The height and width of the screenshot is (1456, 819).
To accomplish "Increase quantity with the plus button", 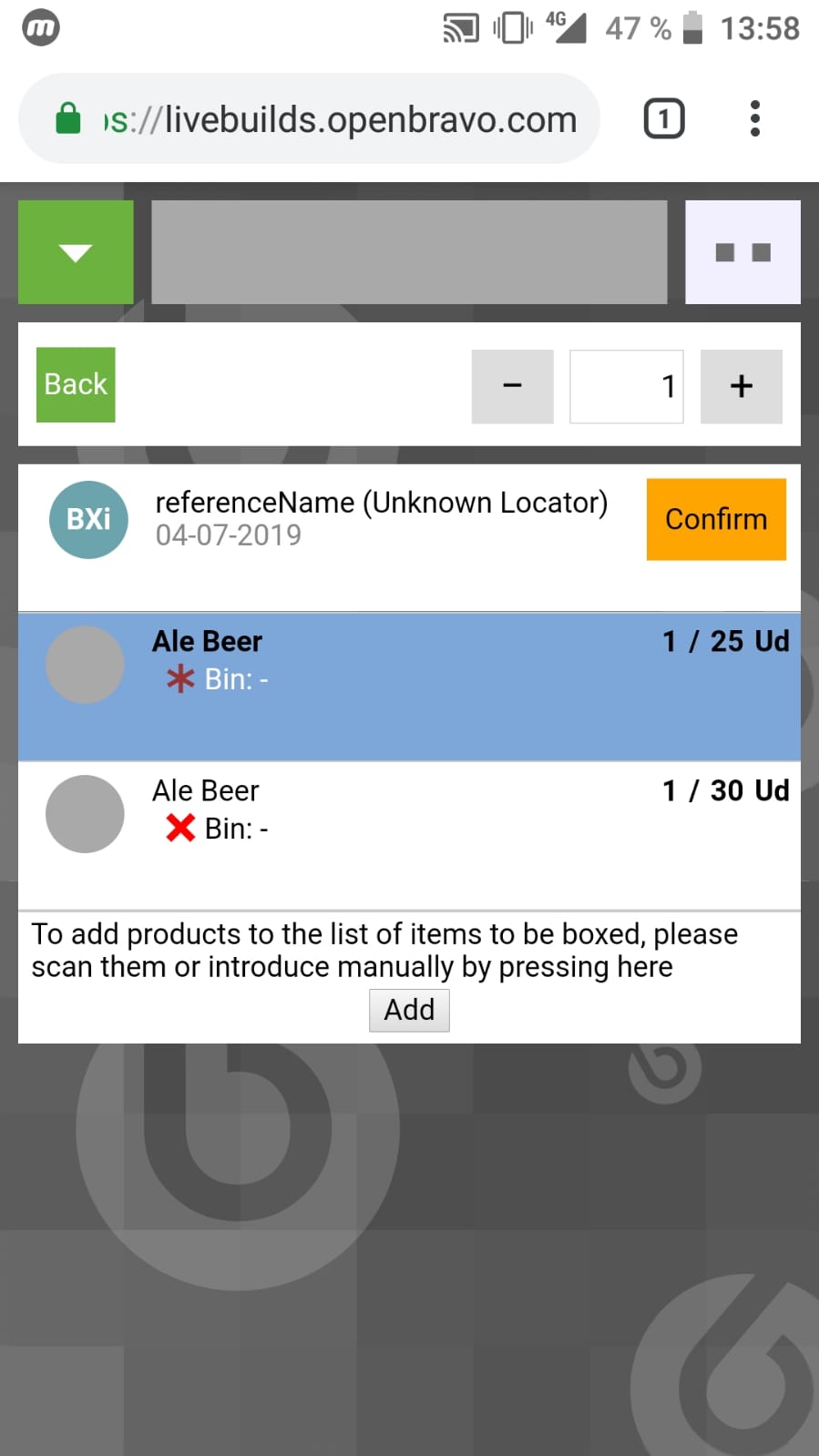I will (x=741, y=386).
